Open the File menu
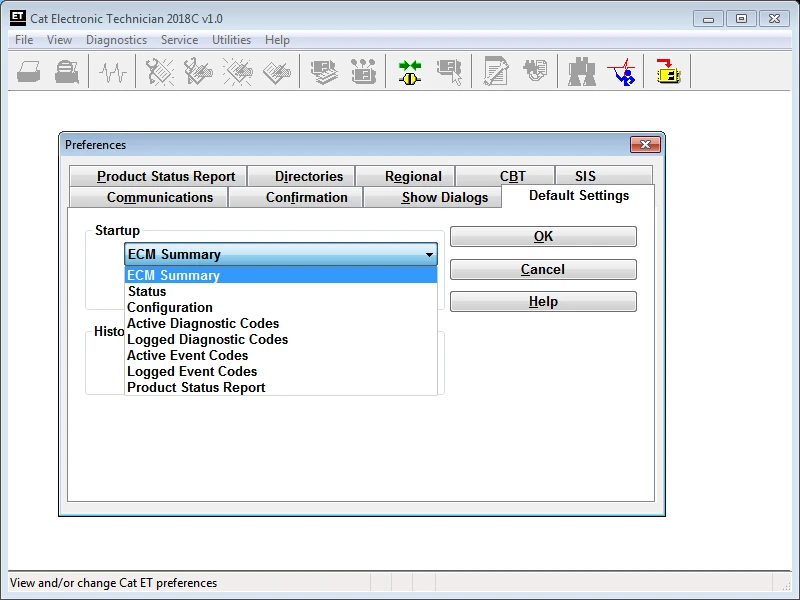The height and width of the screenshot is (600, 800). coord(24,40)
